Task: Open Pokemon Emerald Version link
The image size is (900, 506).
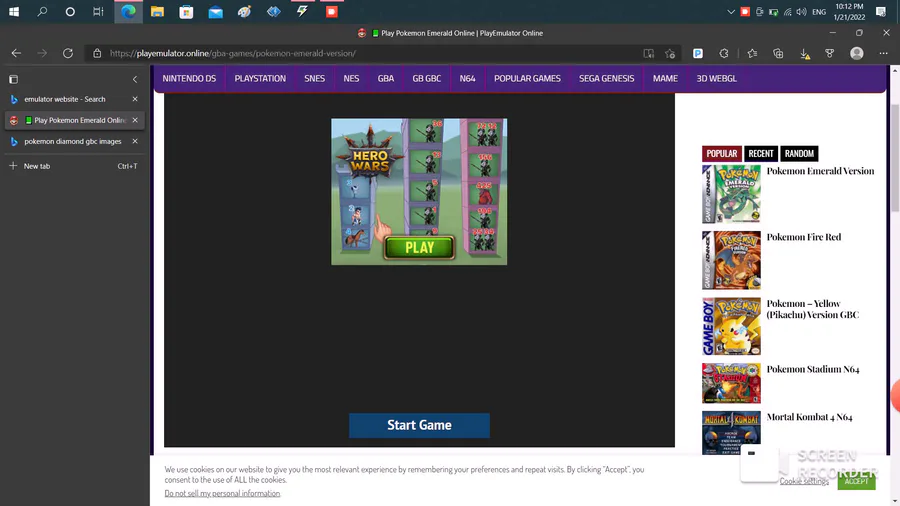Action: 820,171
